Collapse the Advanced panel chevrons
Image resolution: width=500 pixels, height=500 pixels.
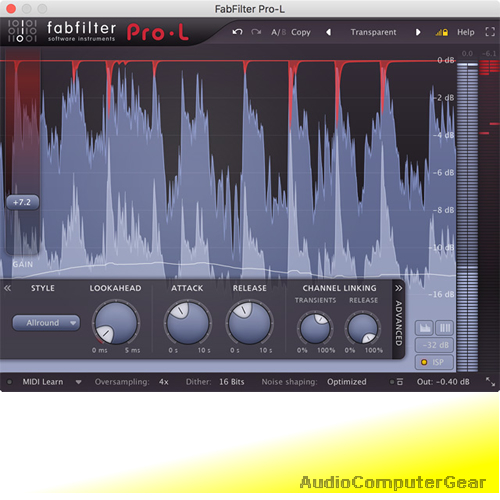[398, 288]
